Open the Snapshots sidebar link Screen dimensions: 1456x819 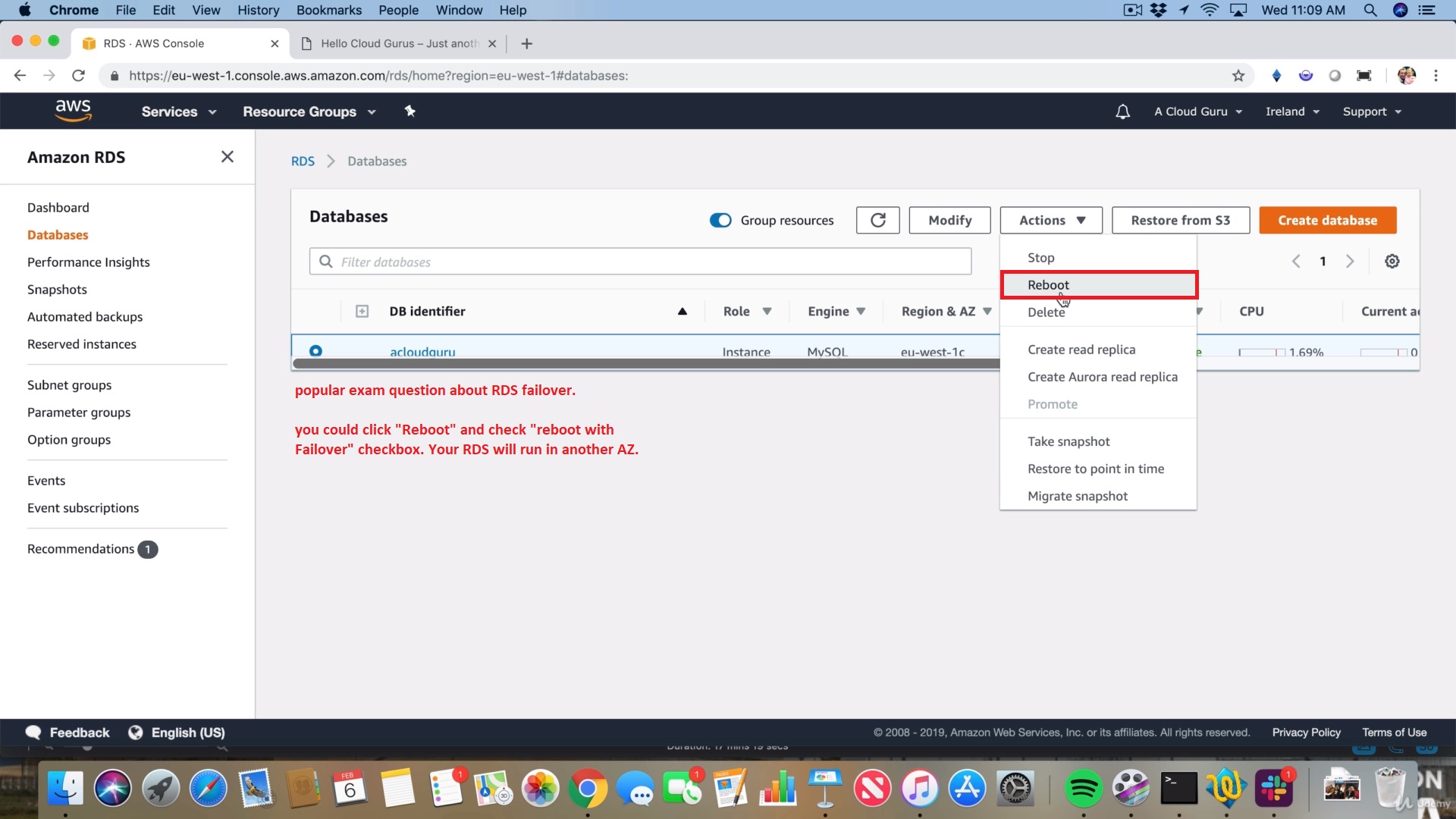click(x=57, y=290)
